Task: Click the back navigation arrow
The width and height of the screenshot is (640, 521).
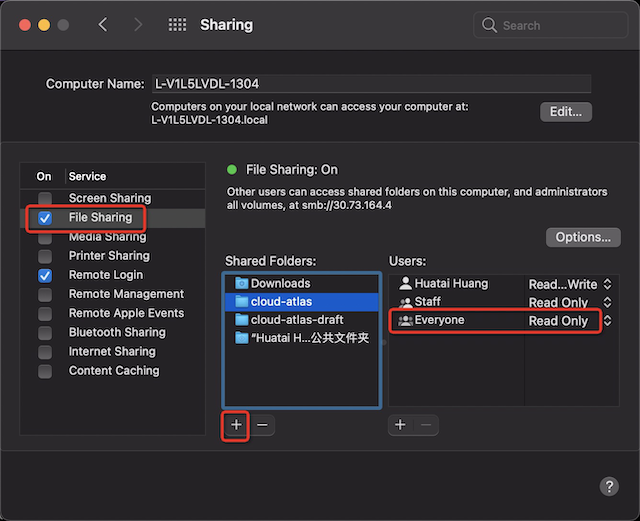Action: click(103, 25)
